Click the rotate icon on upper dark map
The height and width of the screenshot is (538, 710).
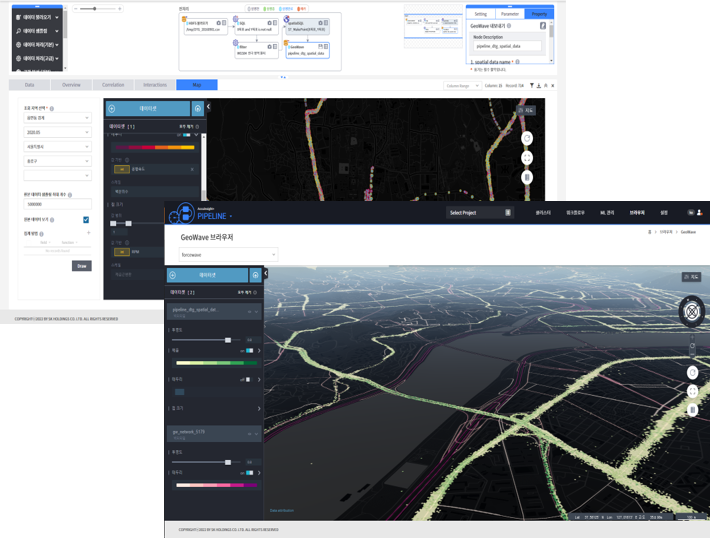[x=527, y=138]
